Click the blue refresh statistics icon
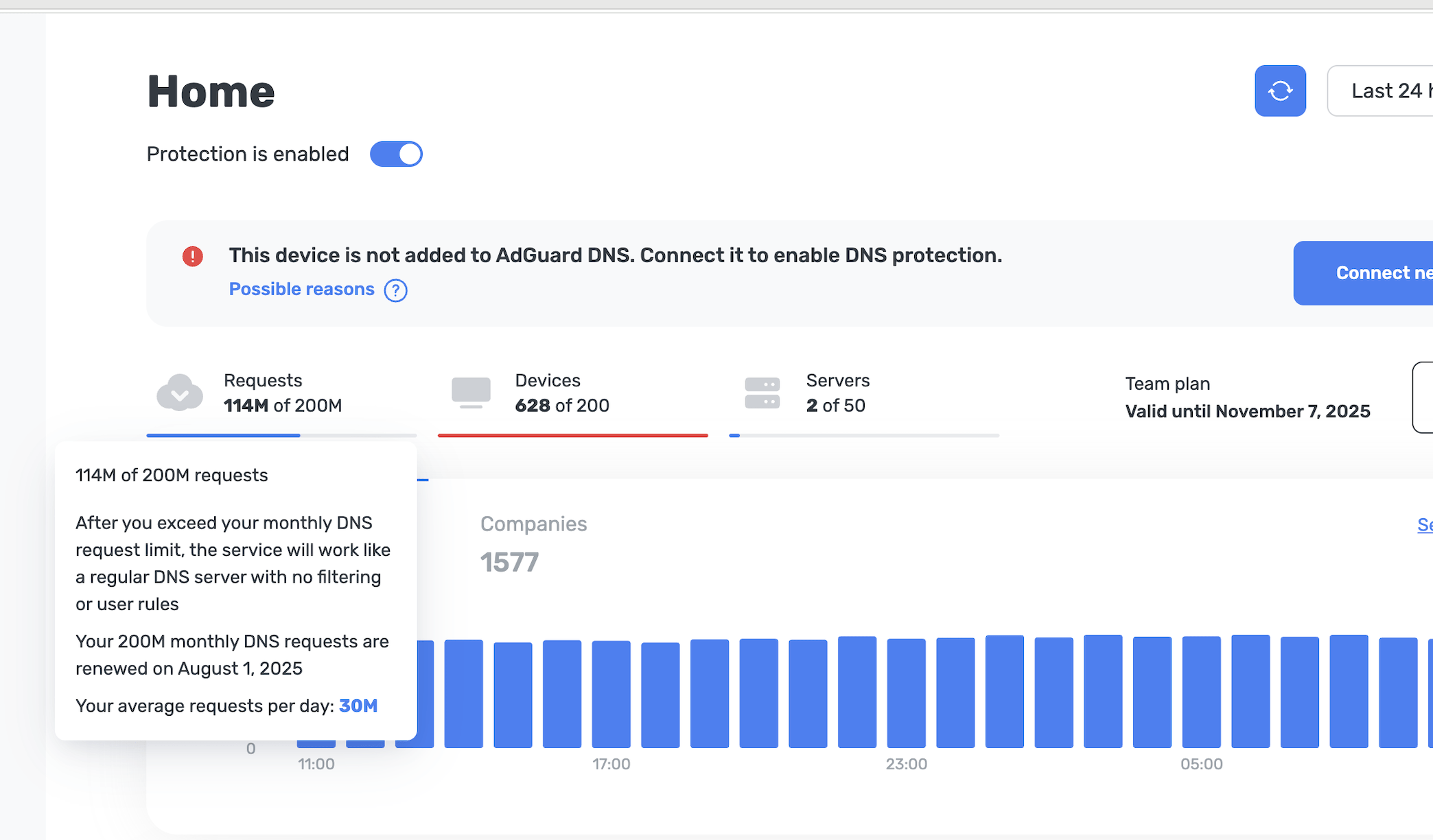The height and width of the screenshot is (840, 1433). pos(1280,91)
